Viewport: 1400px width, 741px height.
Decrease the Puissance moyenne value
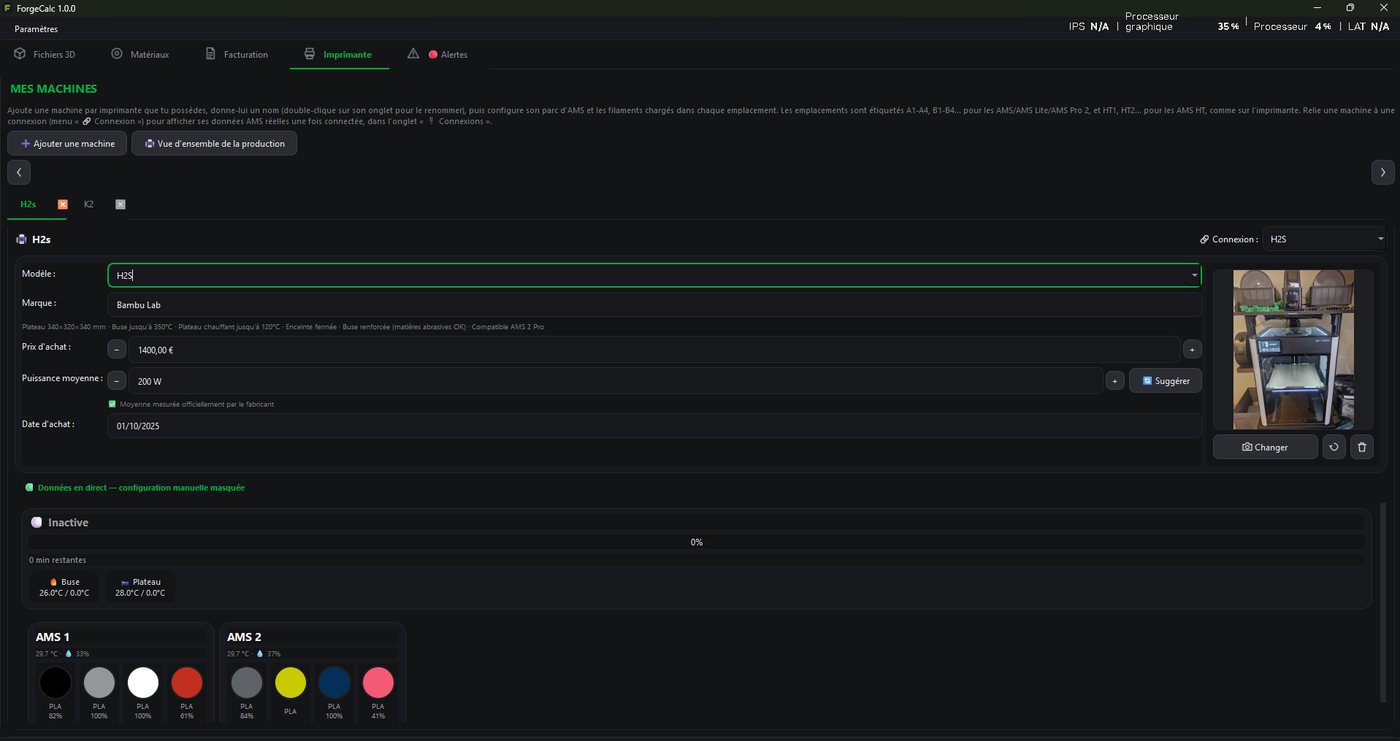click(x=117, y=381)
